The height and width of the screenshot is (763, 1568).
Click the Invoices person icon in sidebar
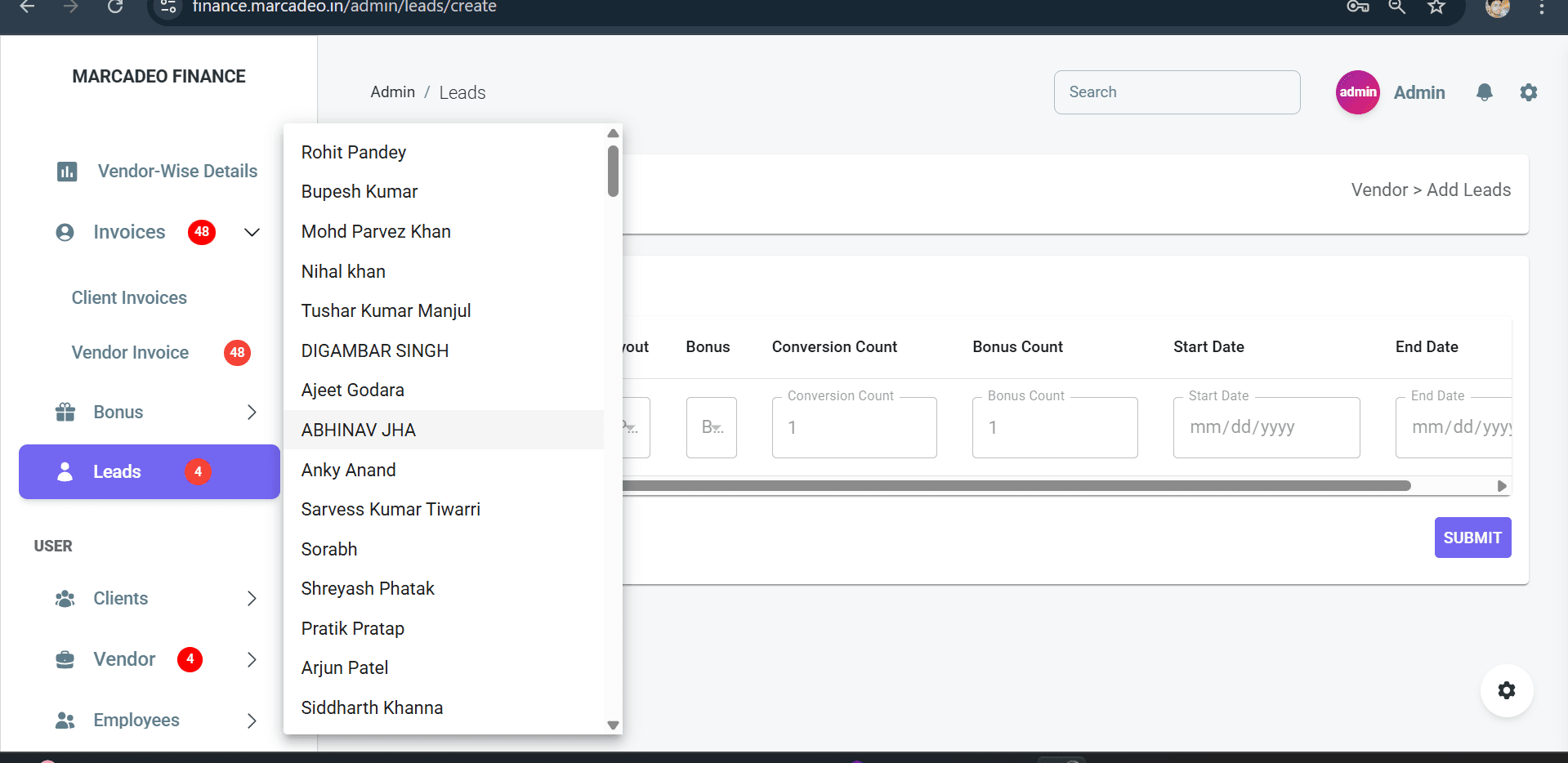(x=64, y=232)
